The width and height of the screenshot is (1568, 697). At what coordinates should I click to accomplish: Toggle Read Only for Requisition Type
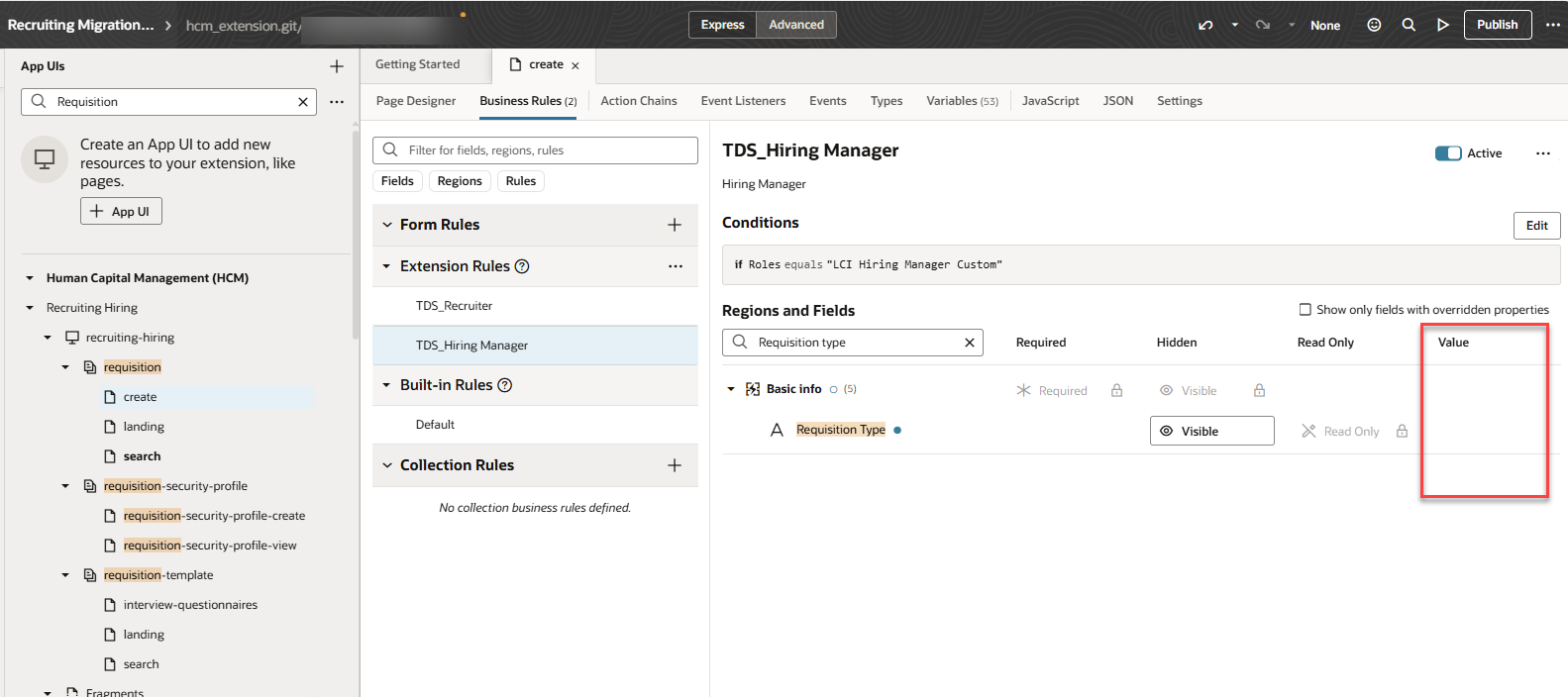pos(1340,432)
